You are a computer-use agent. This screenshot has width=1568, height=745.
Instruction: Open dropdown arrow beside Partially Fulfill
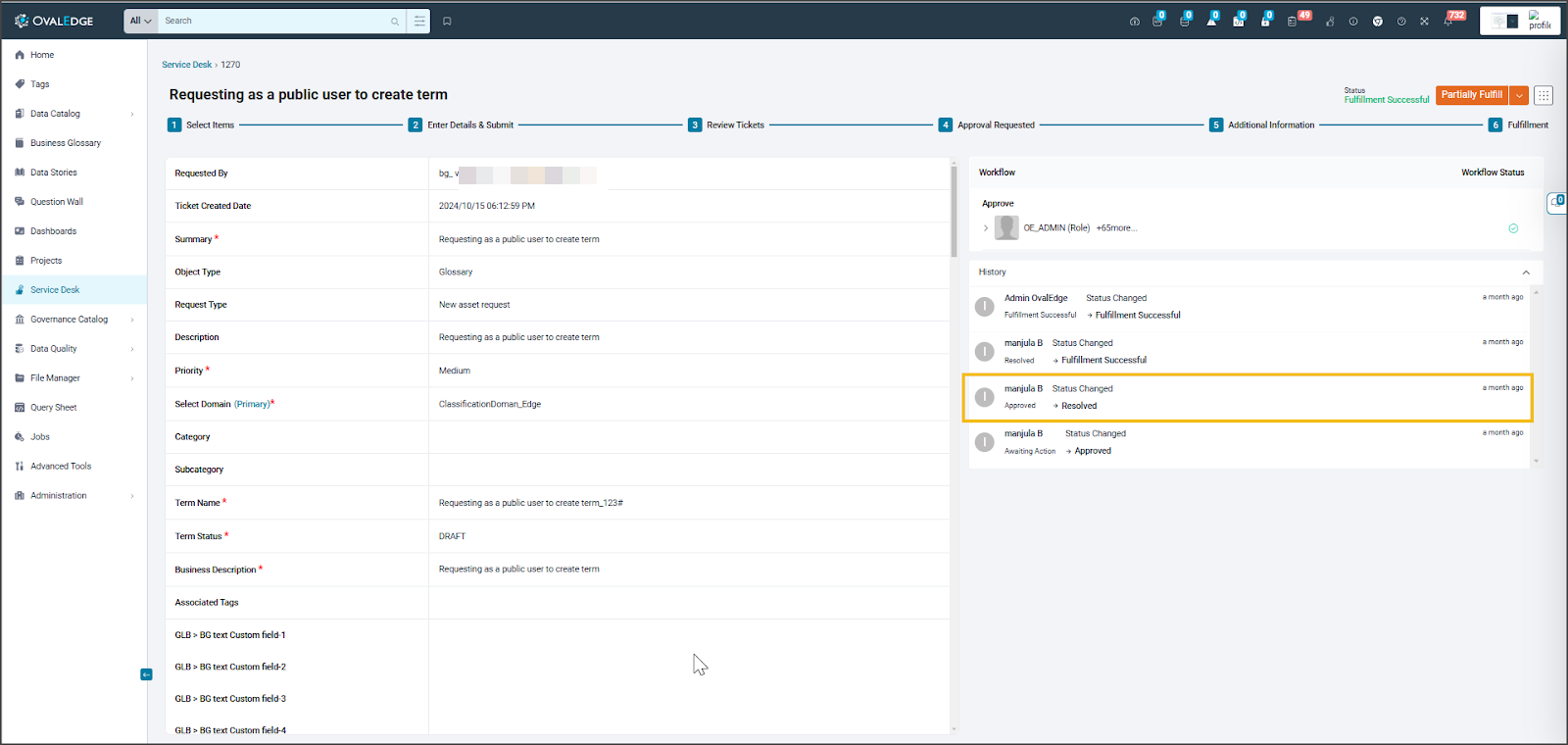1519,95
